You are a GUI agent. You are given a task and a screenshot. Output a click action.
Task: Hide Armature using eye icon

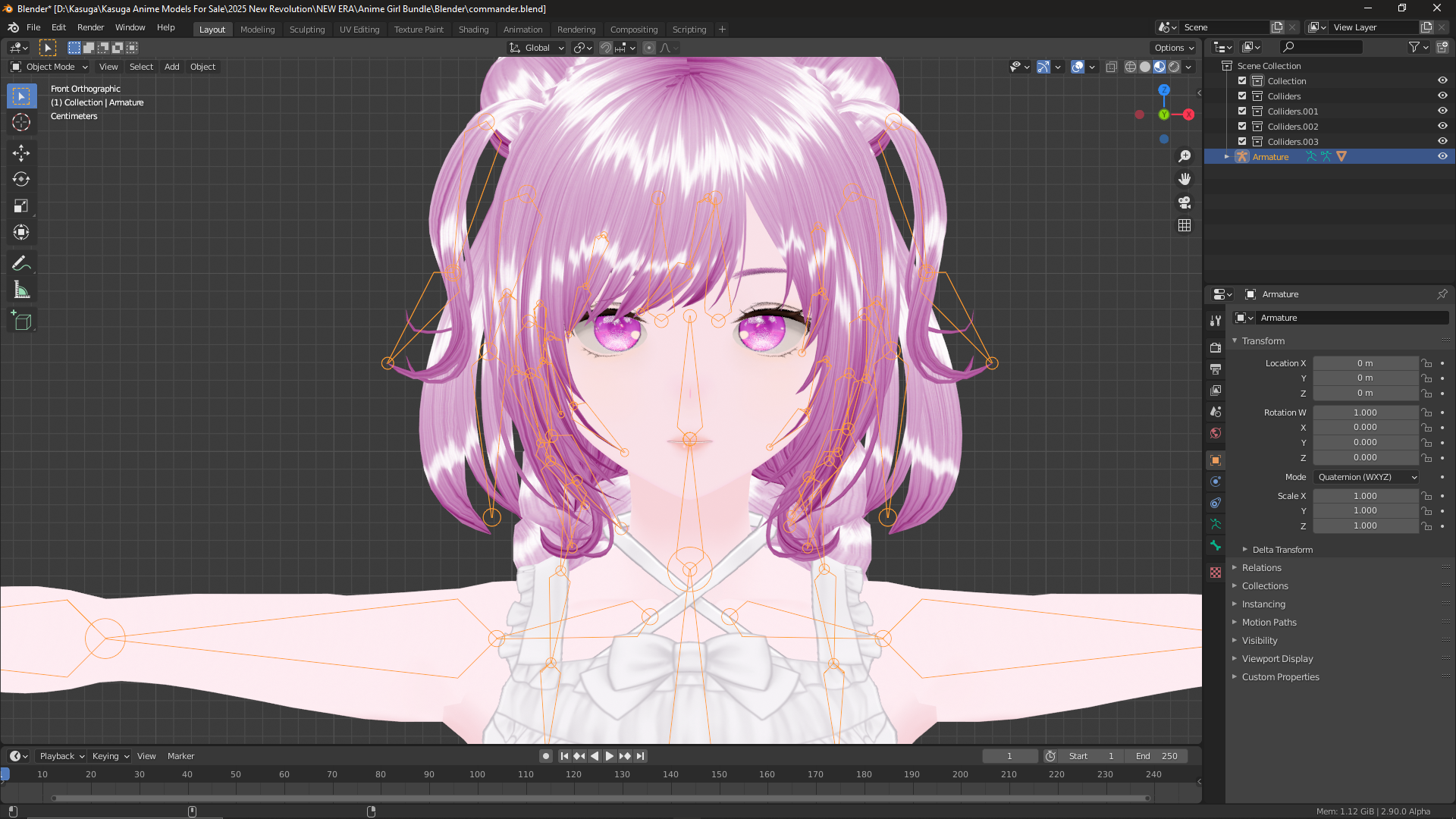click(1442, 156)
